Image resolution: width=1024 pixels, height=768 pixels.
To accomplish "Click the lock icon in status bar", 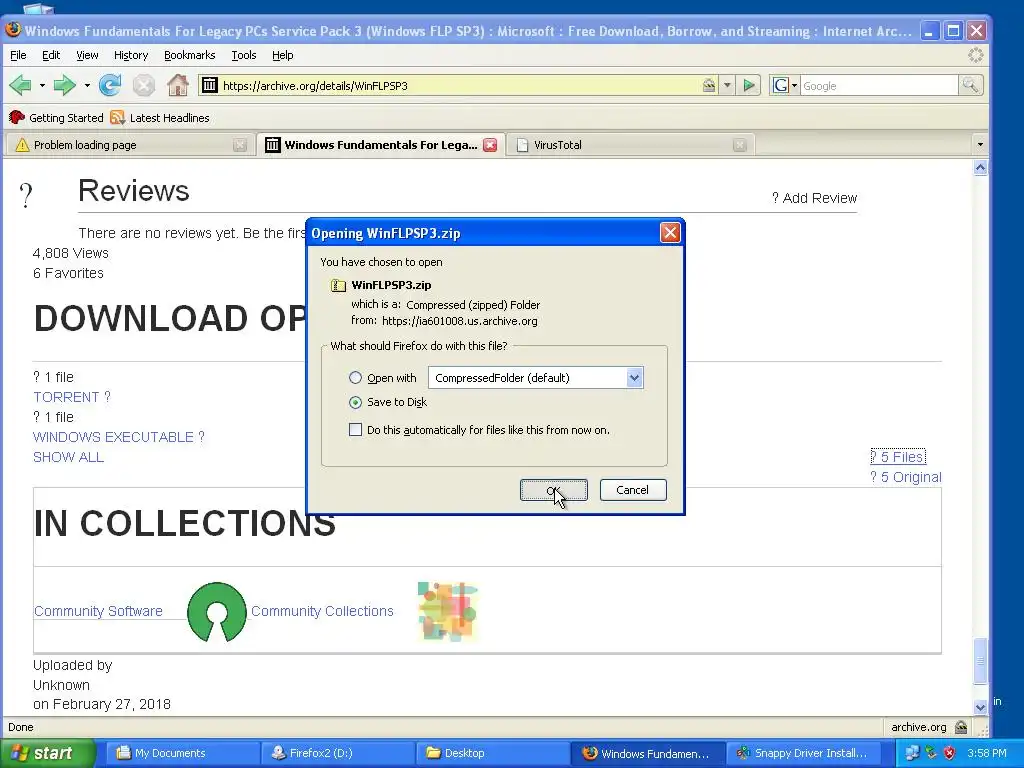I will [x=961, y=727].
